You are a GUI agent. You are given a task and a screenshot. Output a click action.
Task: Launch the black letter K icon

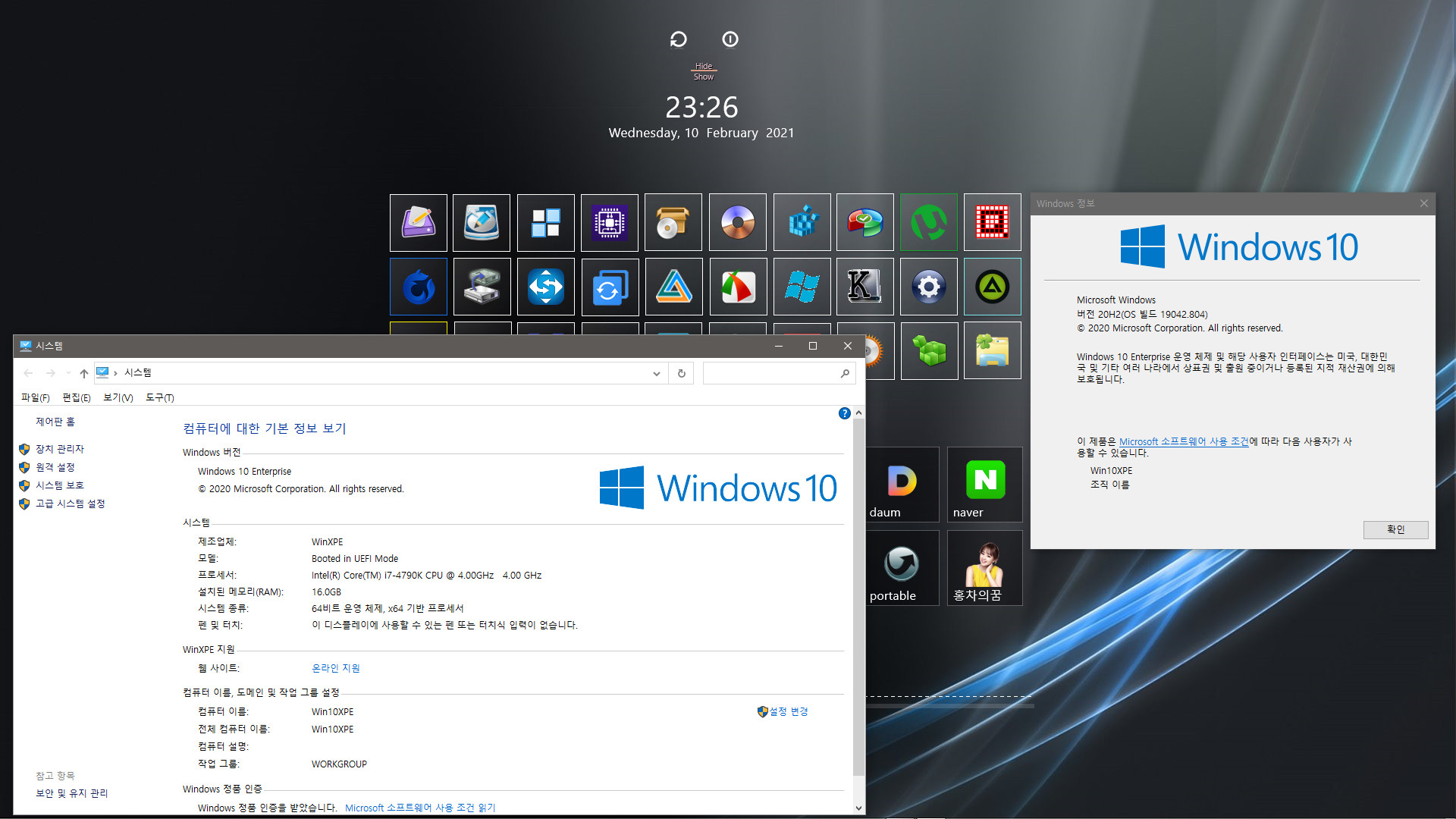coord(865,287)
